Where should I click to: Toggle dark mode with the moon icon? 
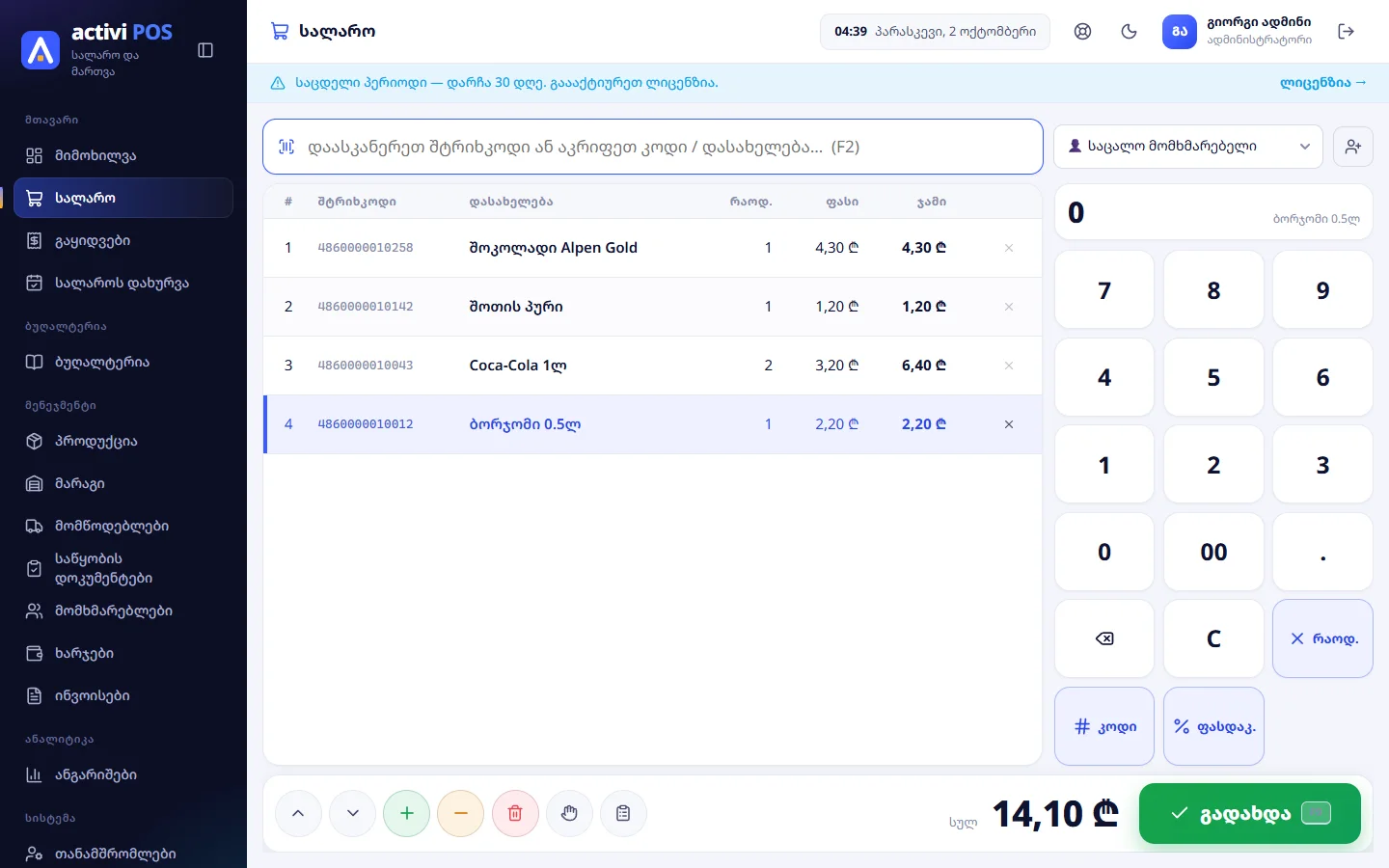pos(1130,31)
